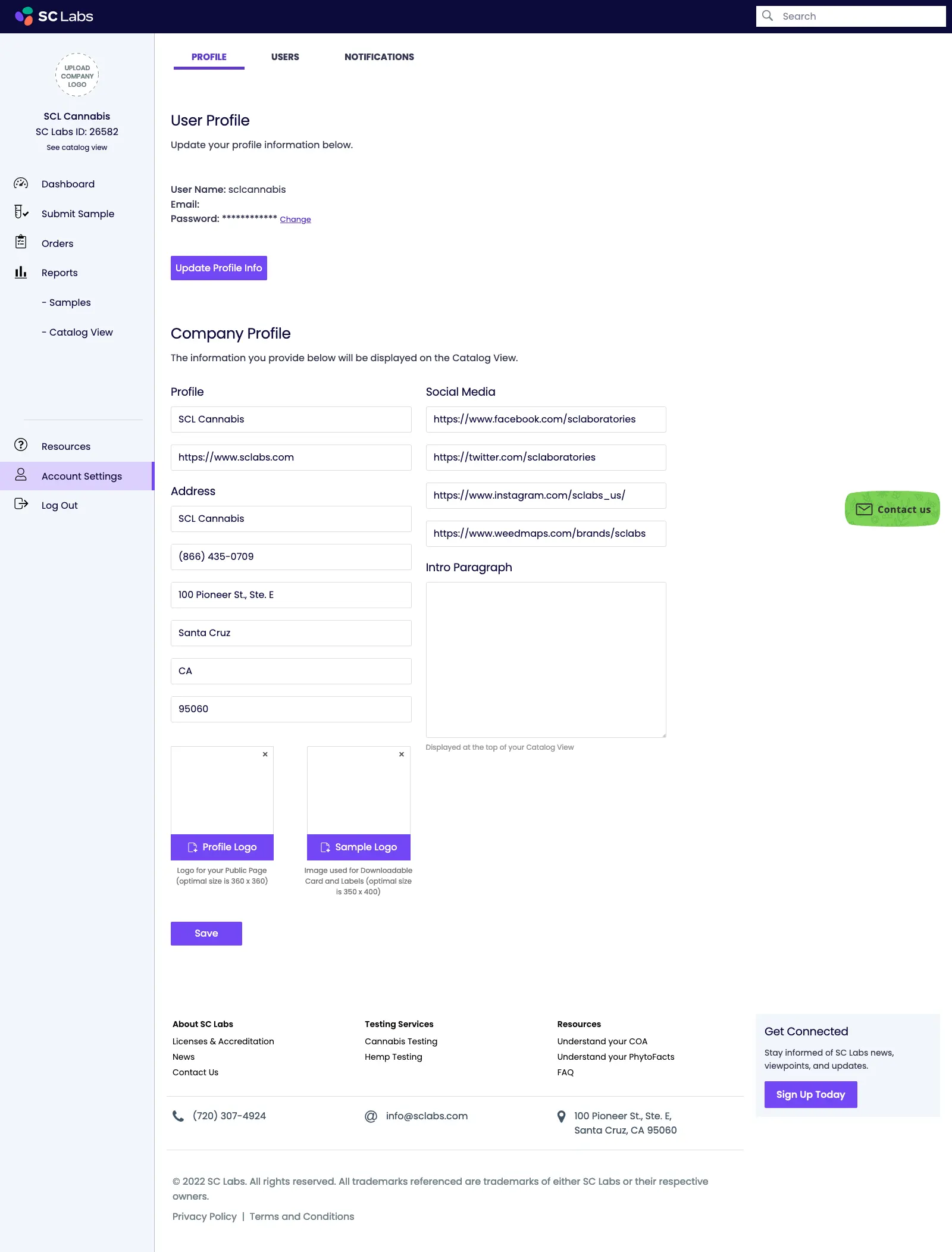This screenshot has width=952, height=1252.
Task: Click into Intro Paragraph text area
Action: [x=546, y=660]
